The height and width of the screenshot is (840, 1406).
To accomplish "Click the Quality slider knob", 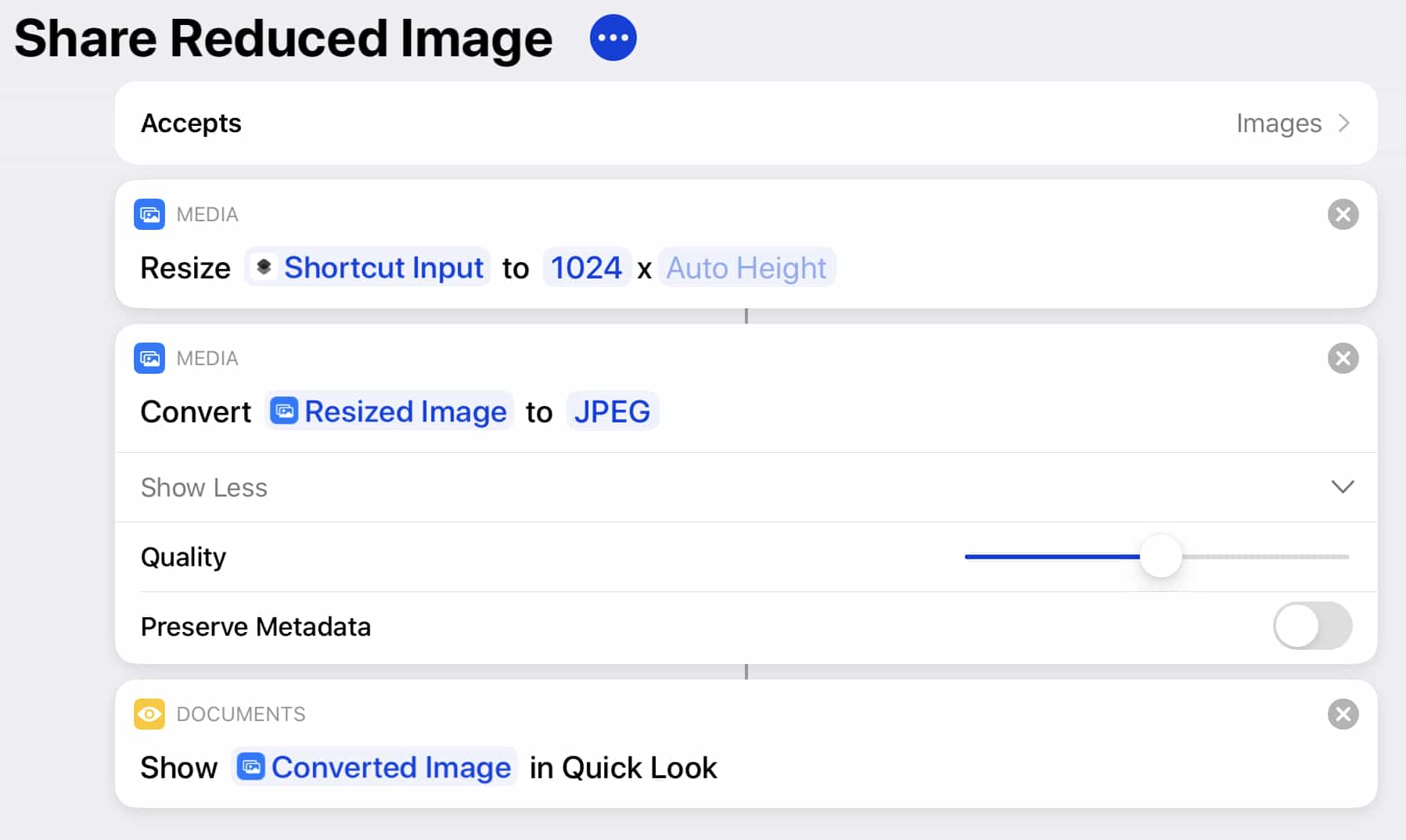I will (x=1160, y=556).
